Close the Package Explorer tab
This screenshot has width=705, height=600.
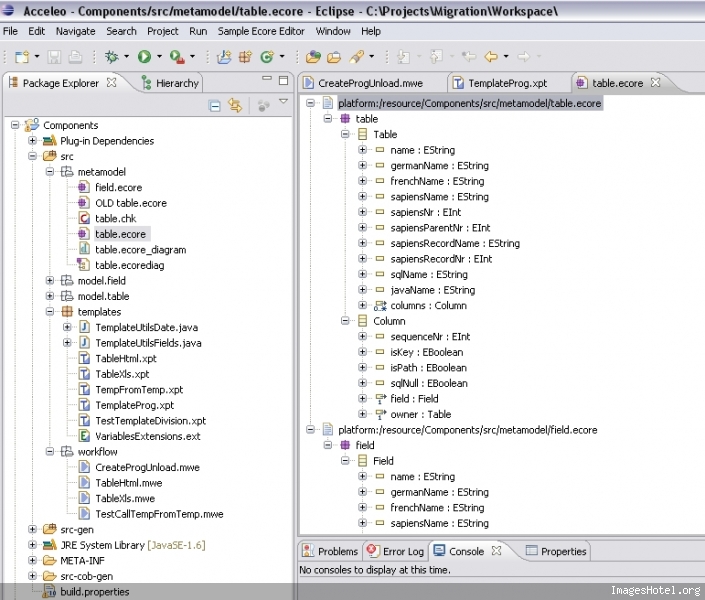pos(112,83)
